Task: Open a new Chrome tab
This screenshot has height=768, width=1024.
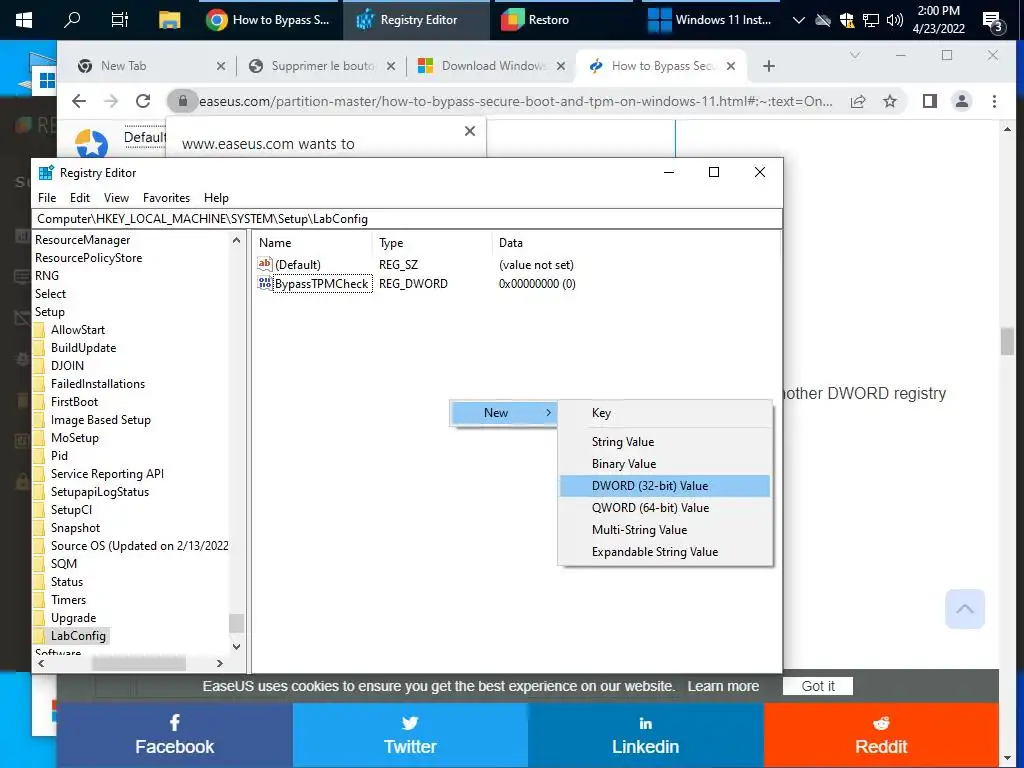Action: tap(769, 66)
